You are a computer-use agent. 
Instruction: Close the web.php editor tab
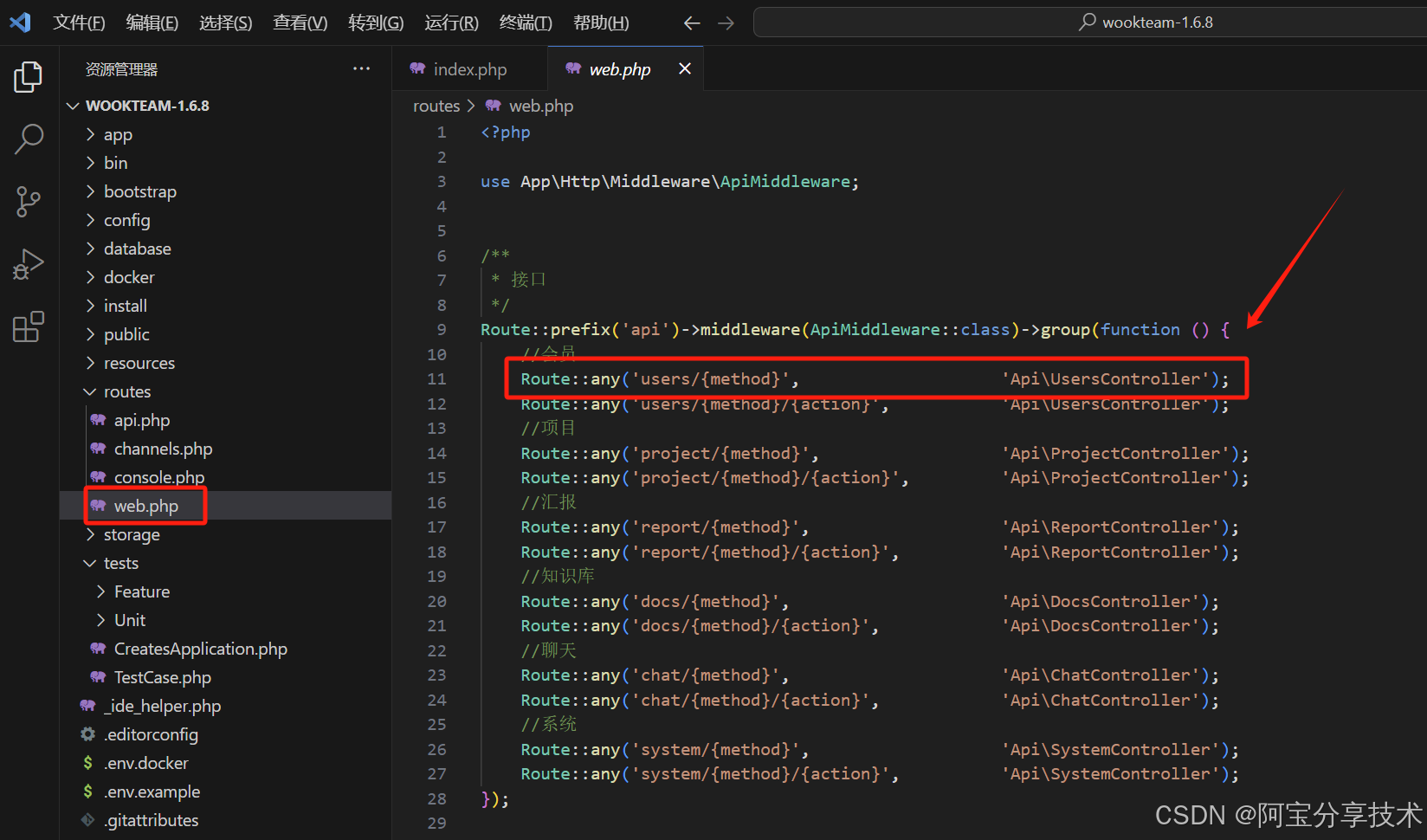pyautogui.click(x=685, y=68)
